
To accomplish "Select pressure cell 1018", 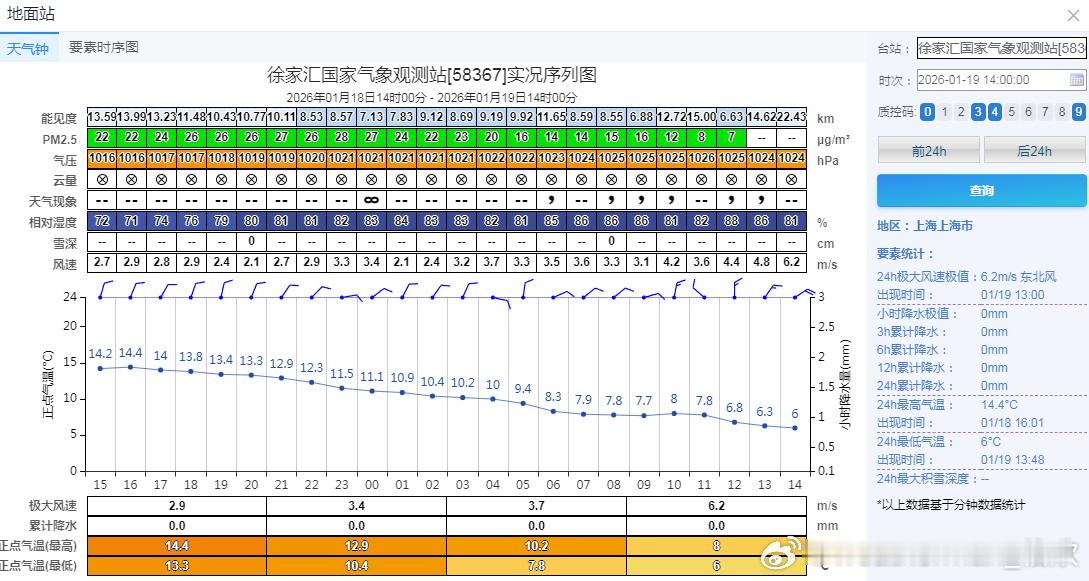I will point(222,158).
